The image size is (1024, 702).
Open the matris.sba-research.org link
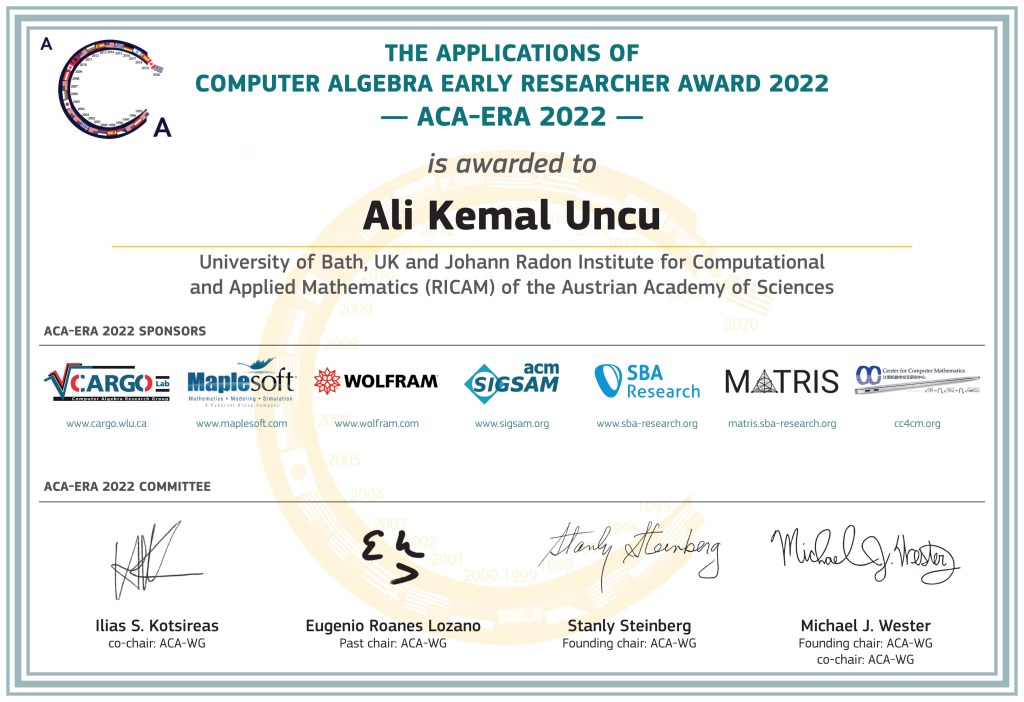click(782, 423)
